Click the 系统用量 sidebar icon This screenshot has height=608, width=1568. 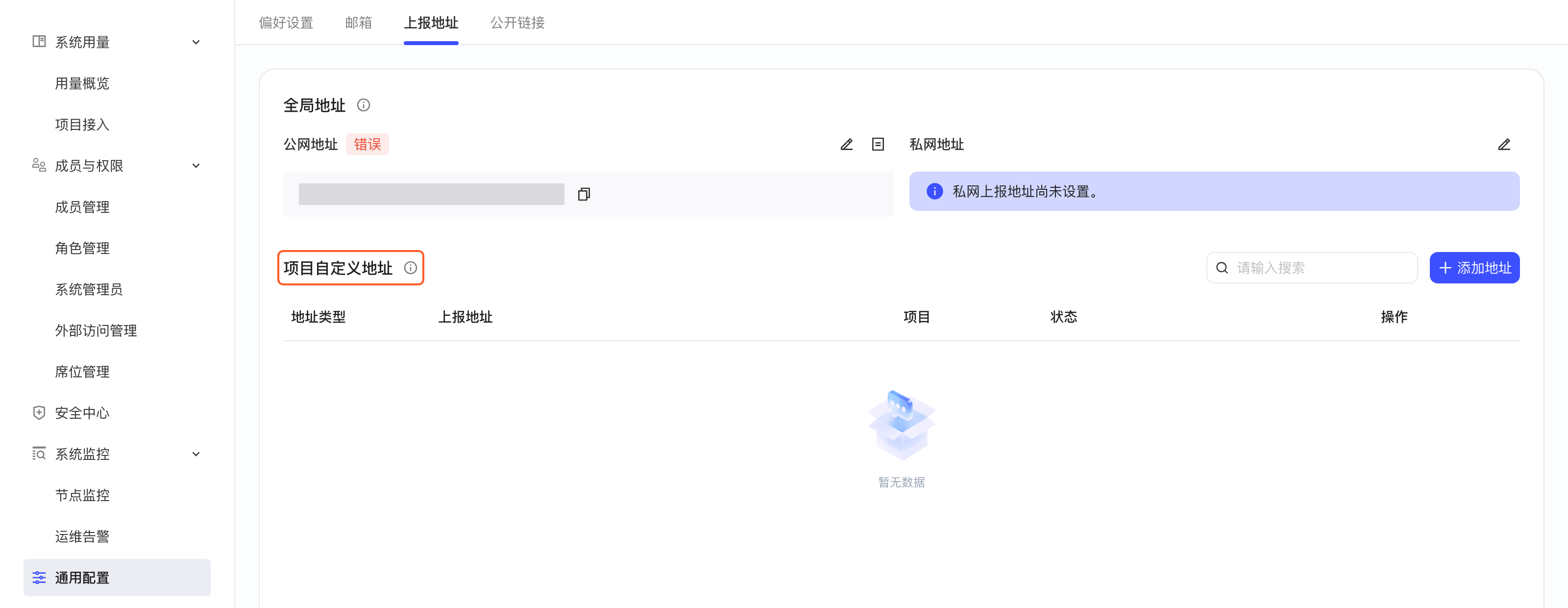39,41
